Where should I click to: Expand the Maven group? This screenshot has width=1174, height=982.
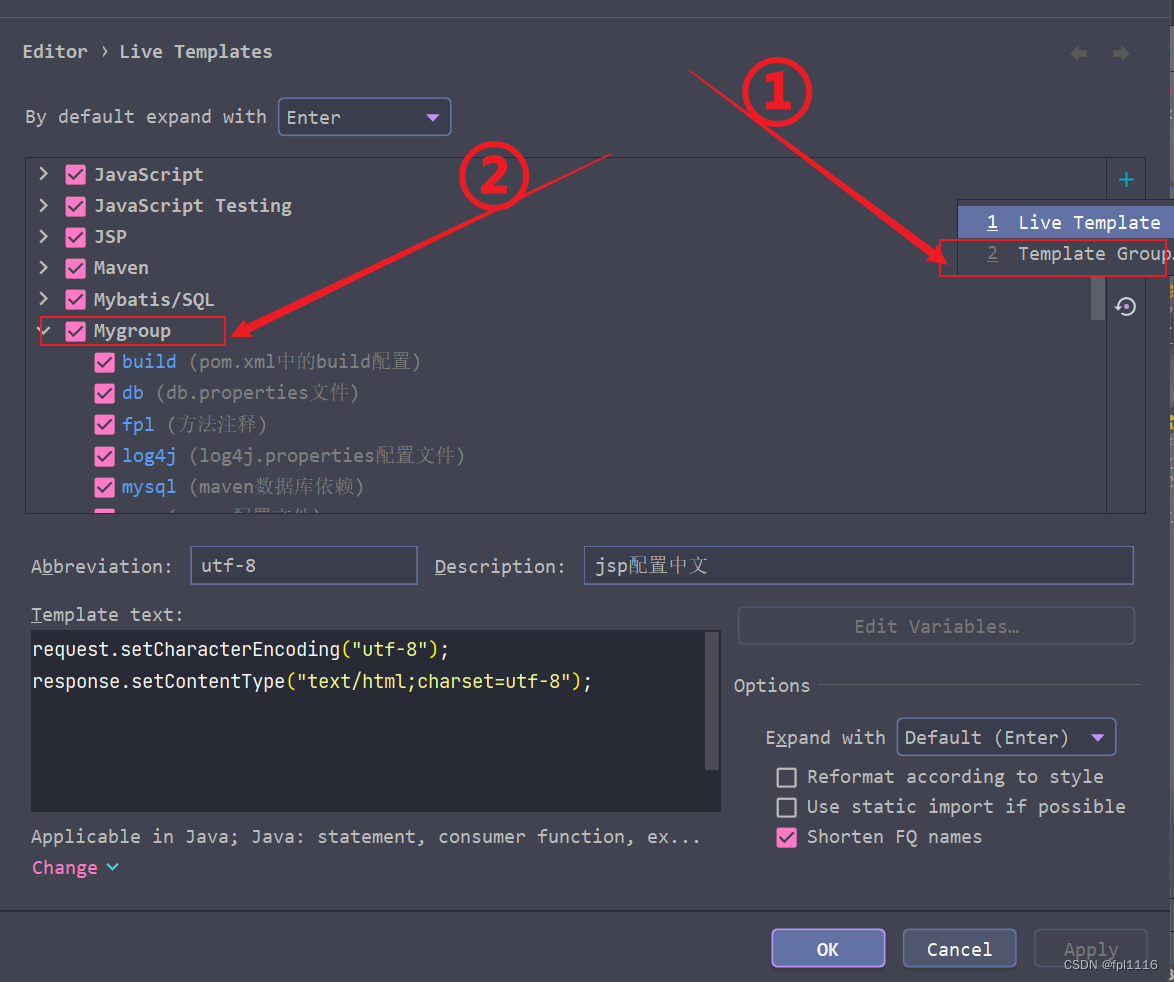click(43, 267)
